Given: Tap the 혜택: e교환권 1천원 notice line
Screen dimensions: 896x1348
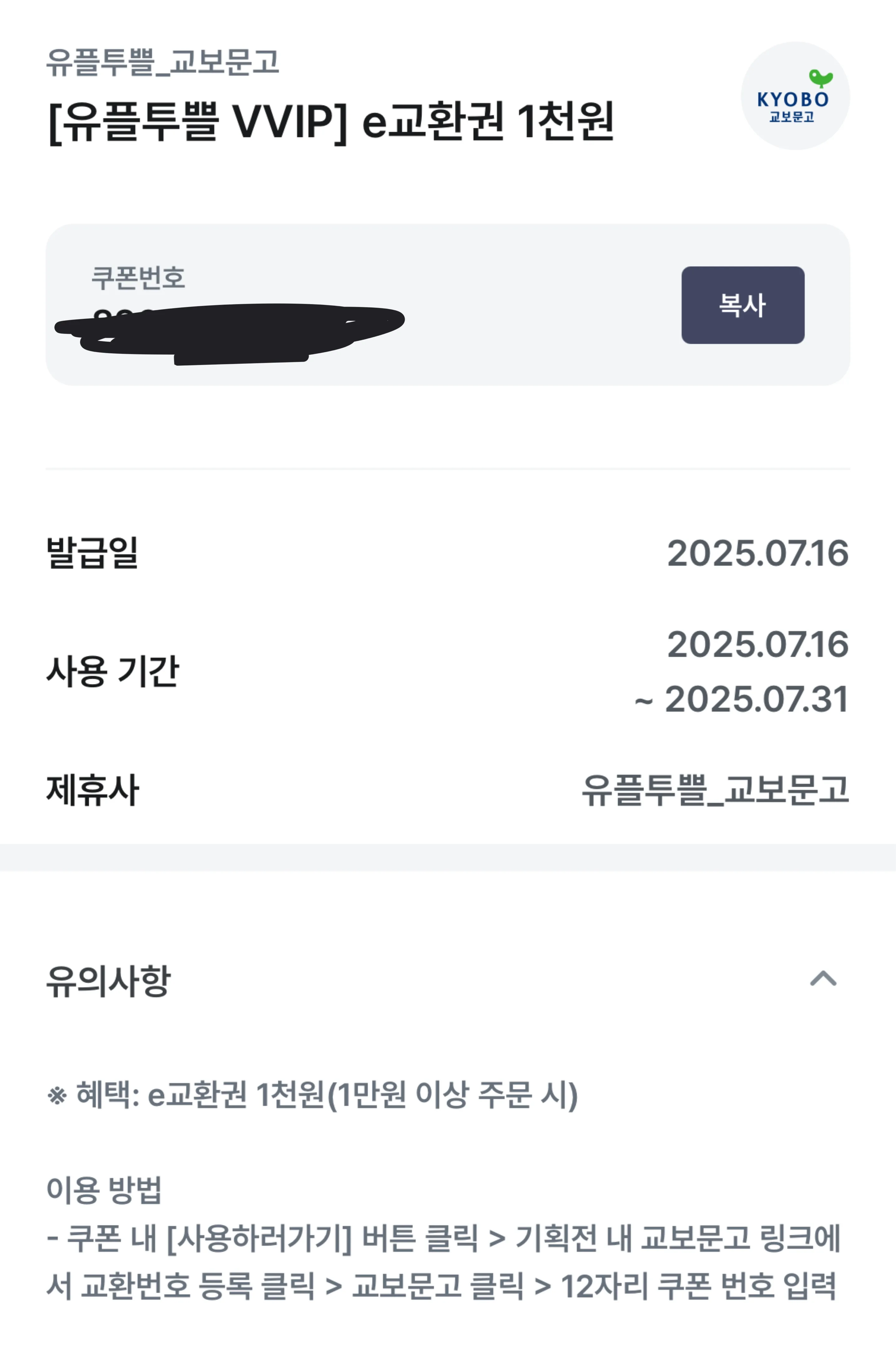Looking at the screenshot, I should click(x=312, y=1094).
